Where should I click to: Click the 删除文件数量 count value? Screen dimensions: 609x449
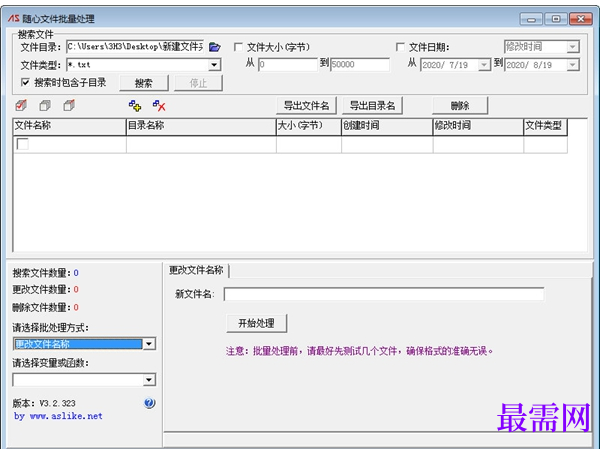(76, 308)
